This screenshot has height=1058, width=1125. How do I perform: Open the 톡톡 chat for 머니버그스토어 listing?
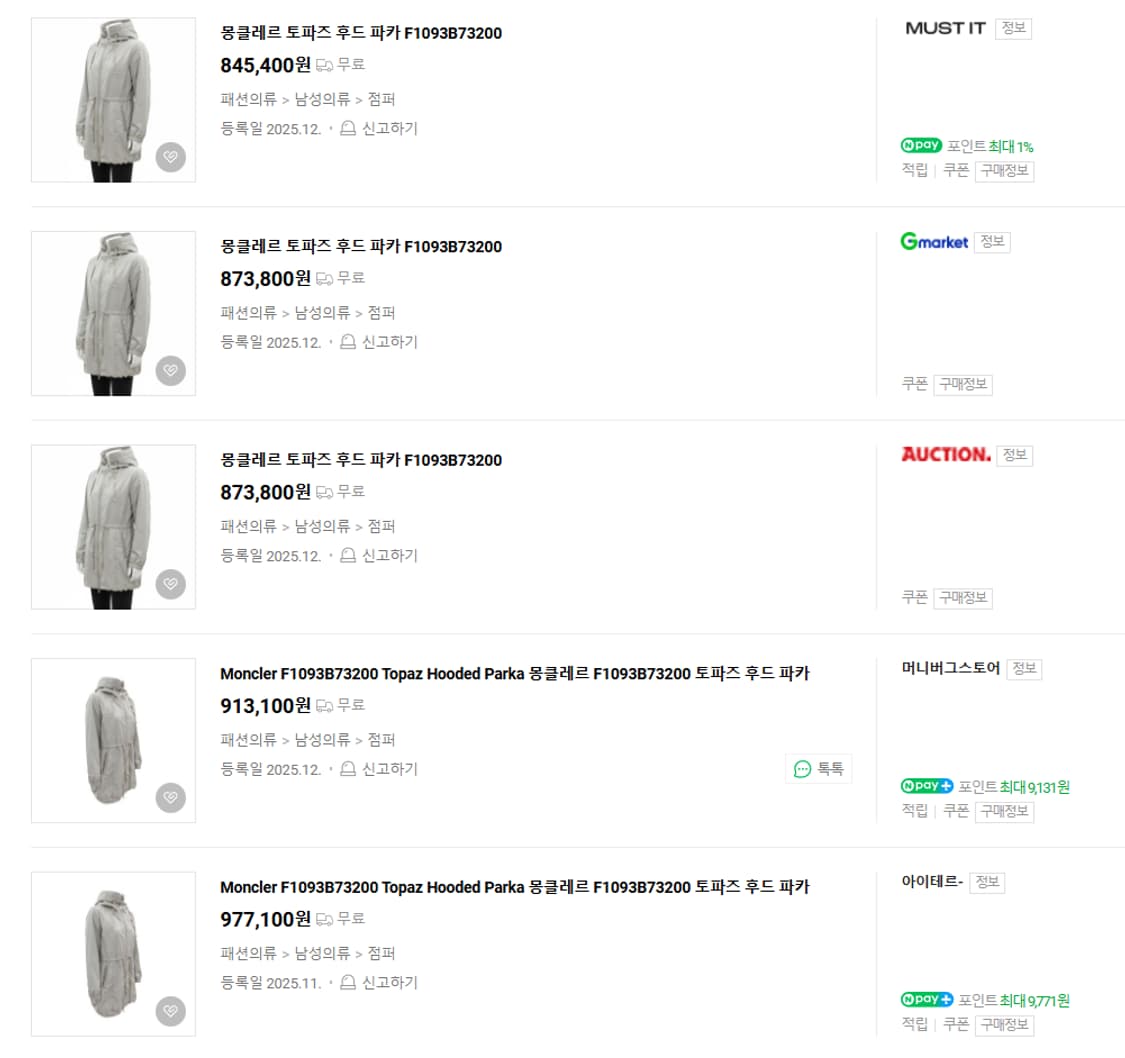[819, 769]
